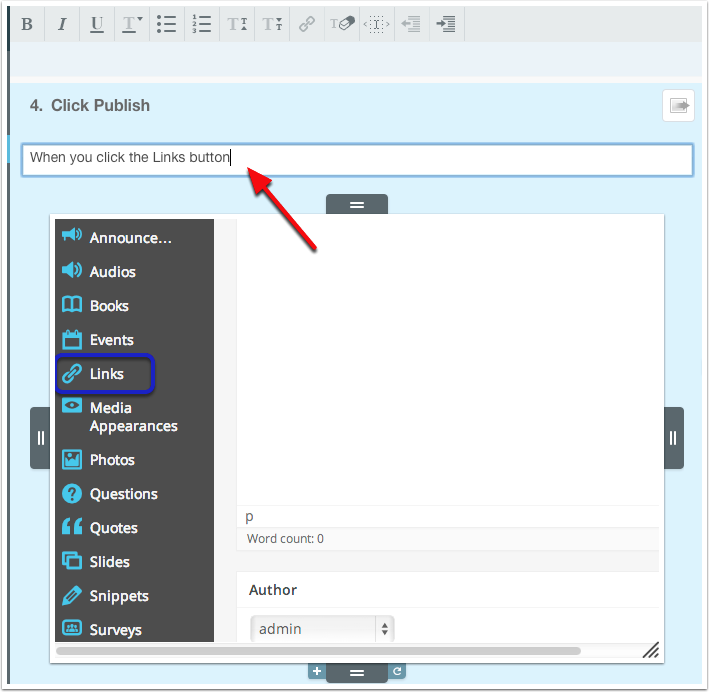Open the text color dropdown

click(x=132, y=25)
